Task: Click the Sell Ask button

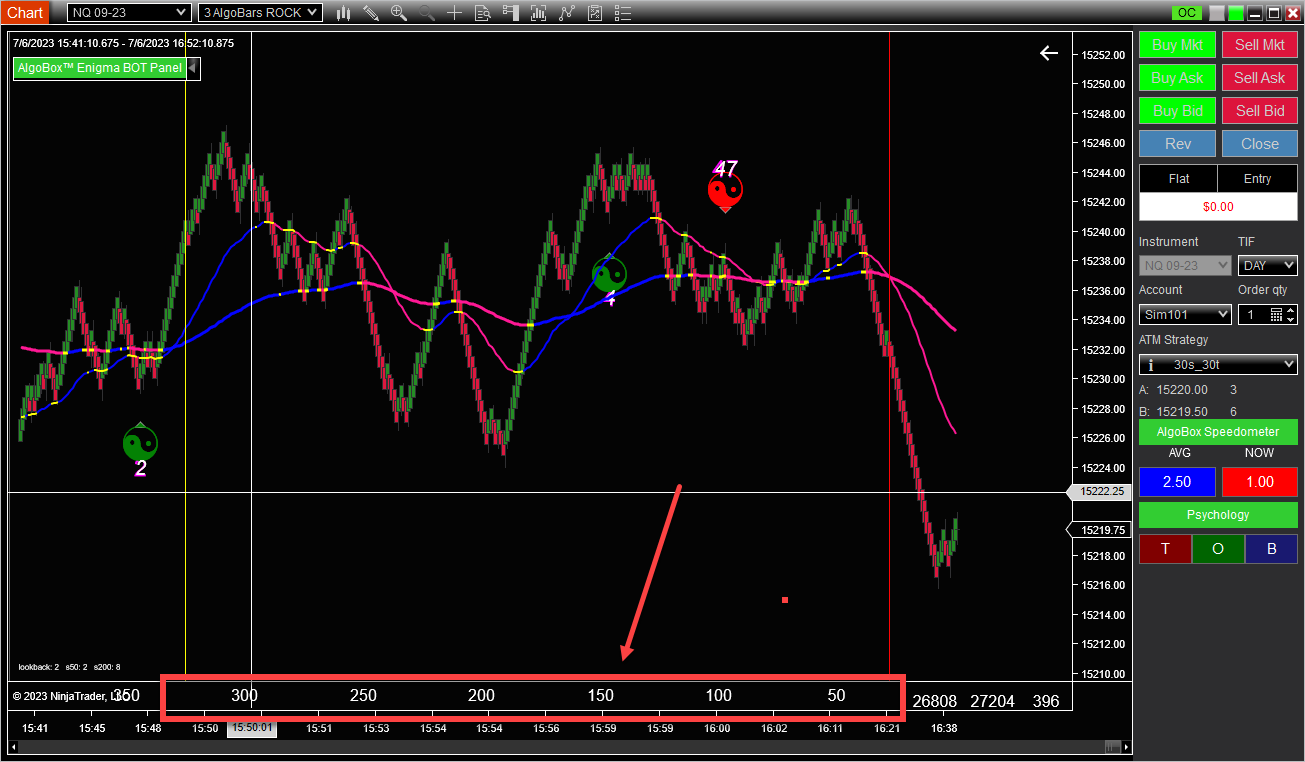Action: coord(1260,78)
